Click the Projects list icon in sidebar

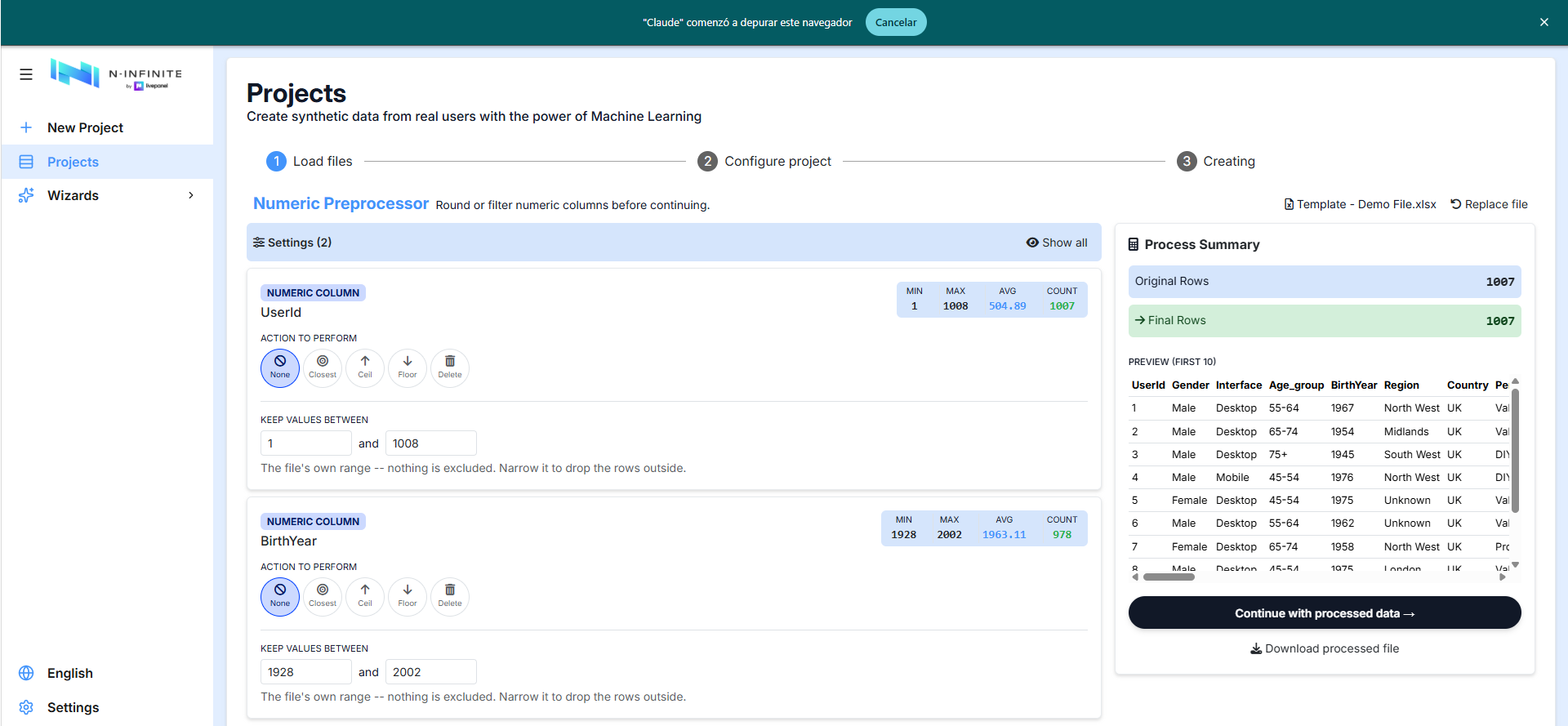[x=26, y=162]
